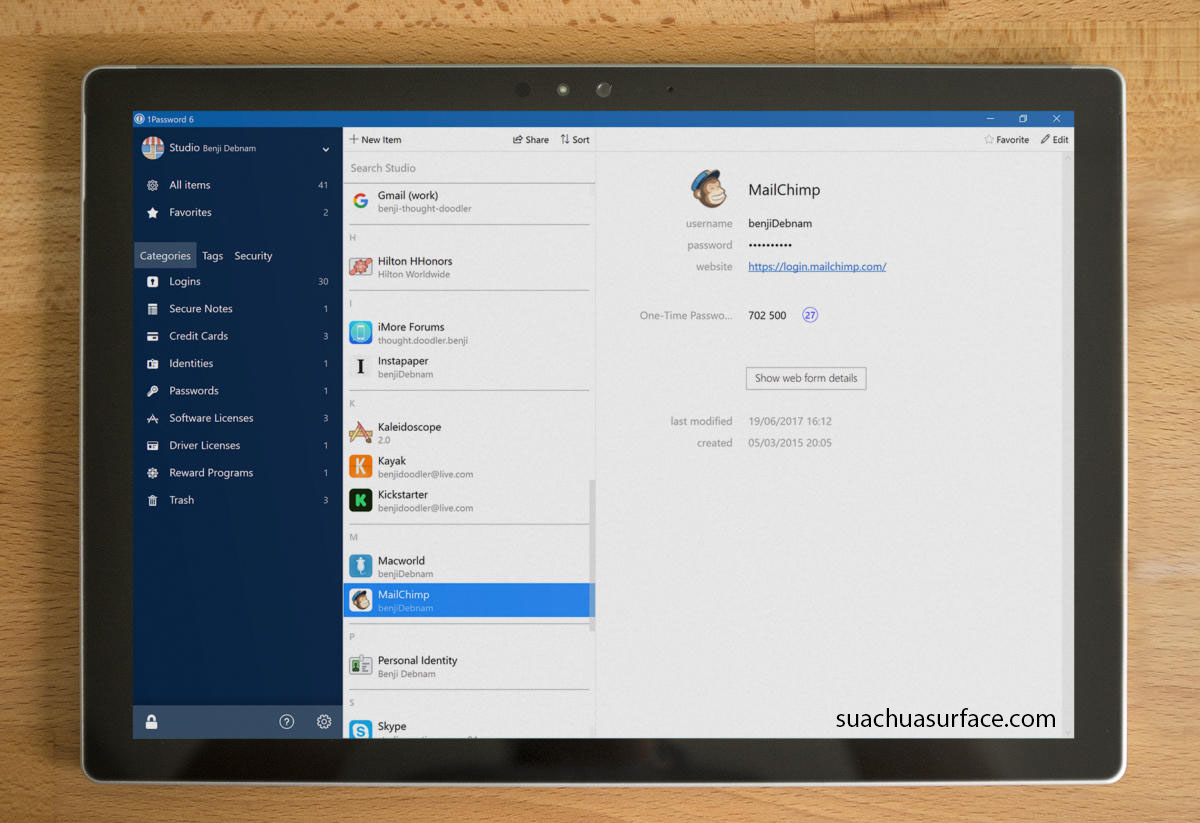Screen dimensions: 1200x823
Task: Click the Hilton Worldwide subtitle
Action: point(414,275)
